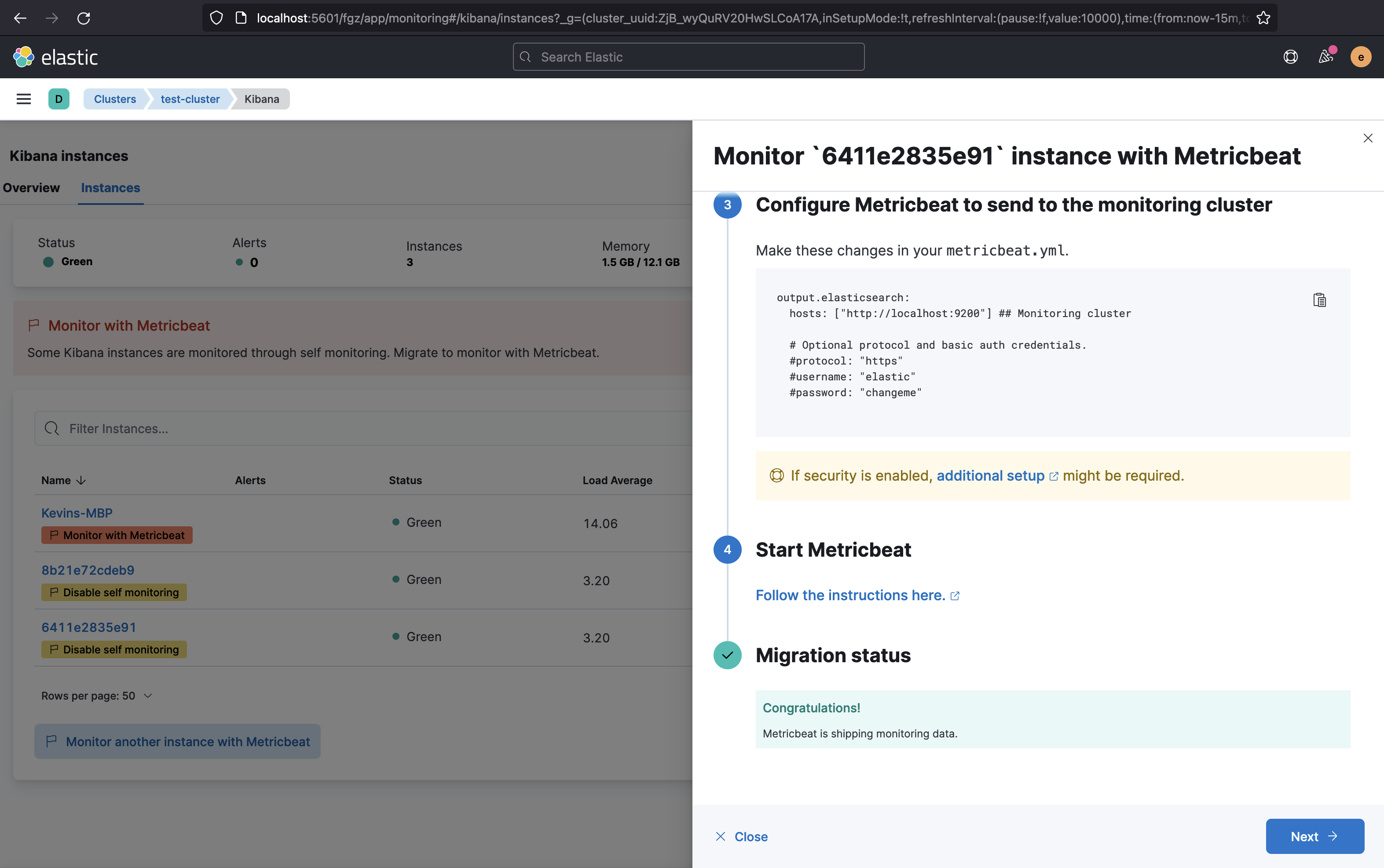Click the D space selector badge

point(59,99)
